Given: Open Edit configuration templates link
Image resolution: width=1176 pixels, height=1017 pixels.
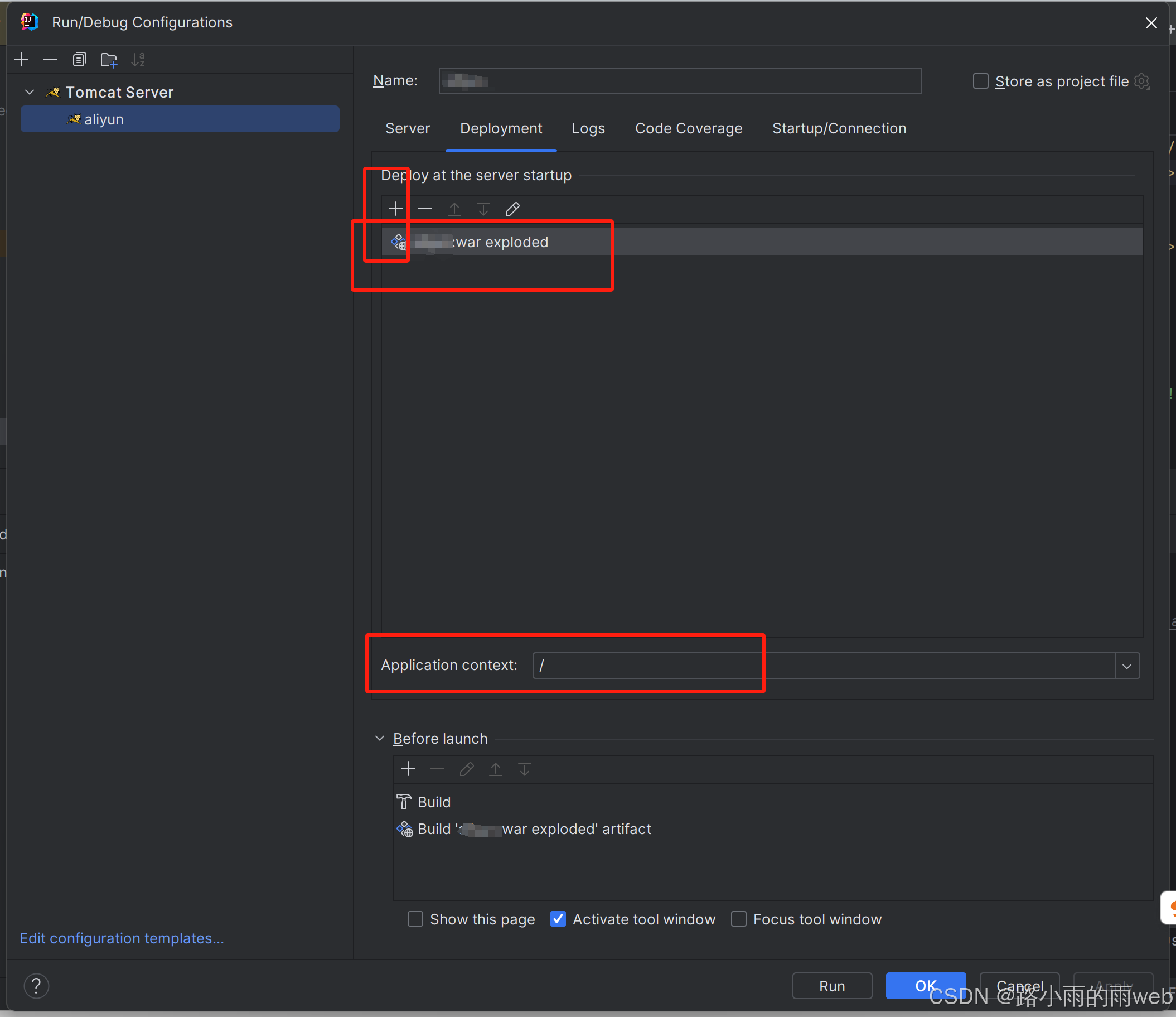Looking at the screenshot, I should pyautogui.click(x=122, y=939).
